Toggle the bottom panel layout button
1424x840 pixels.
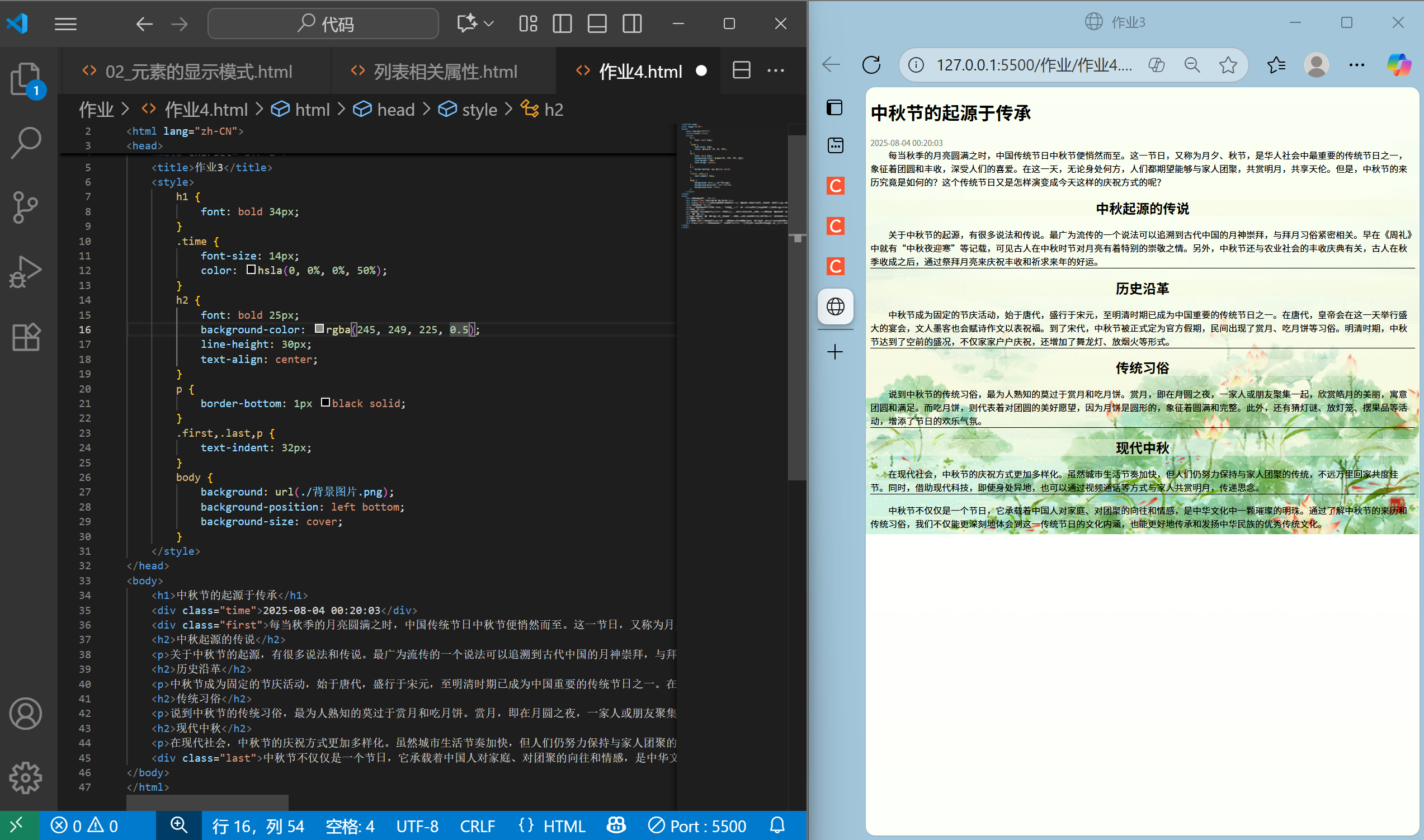tap(597, 24)
